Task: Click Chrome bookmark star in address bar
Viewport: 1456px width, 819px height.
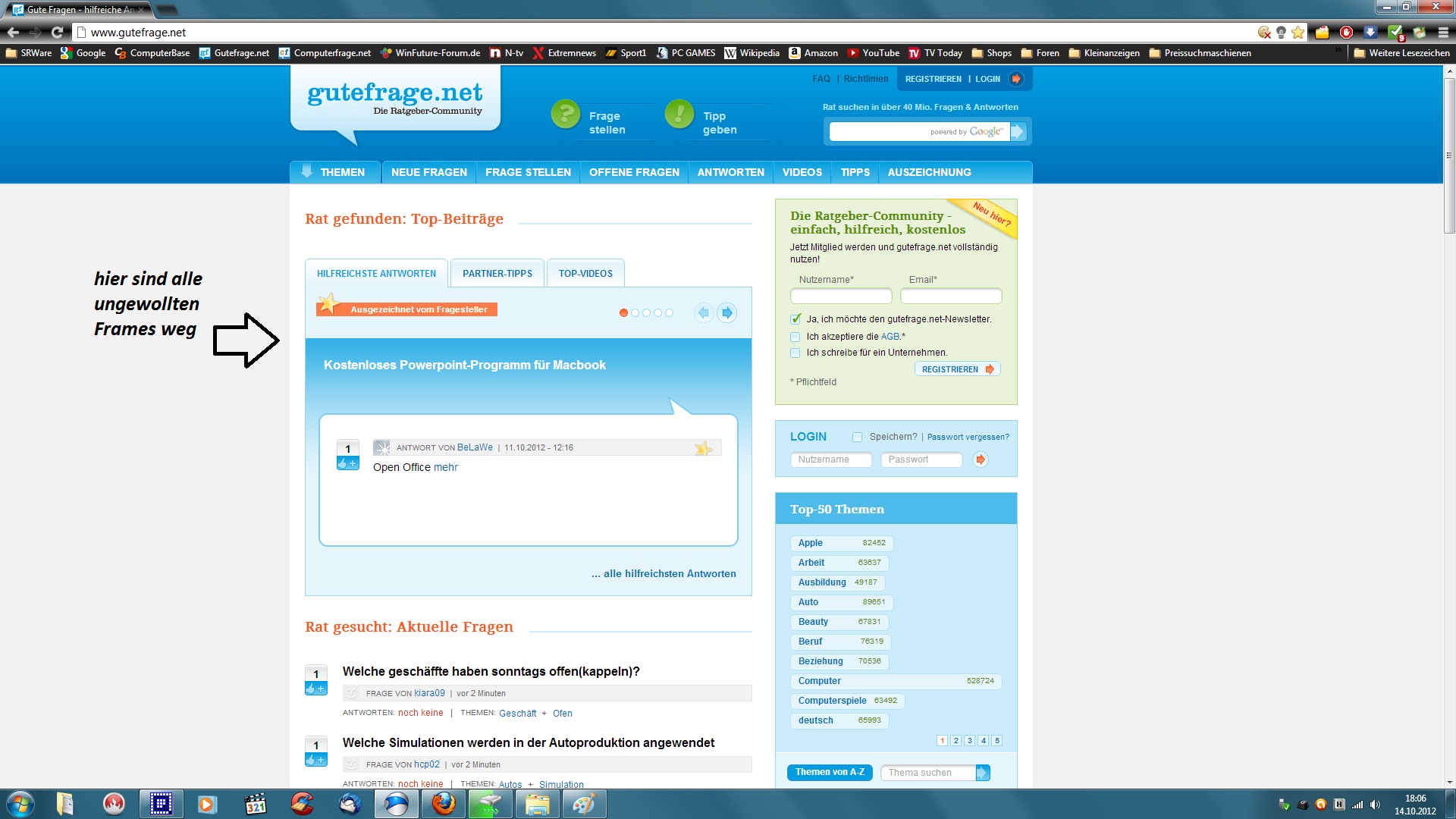Action: pos(1298,32)
